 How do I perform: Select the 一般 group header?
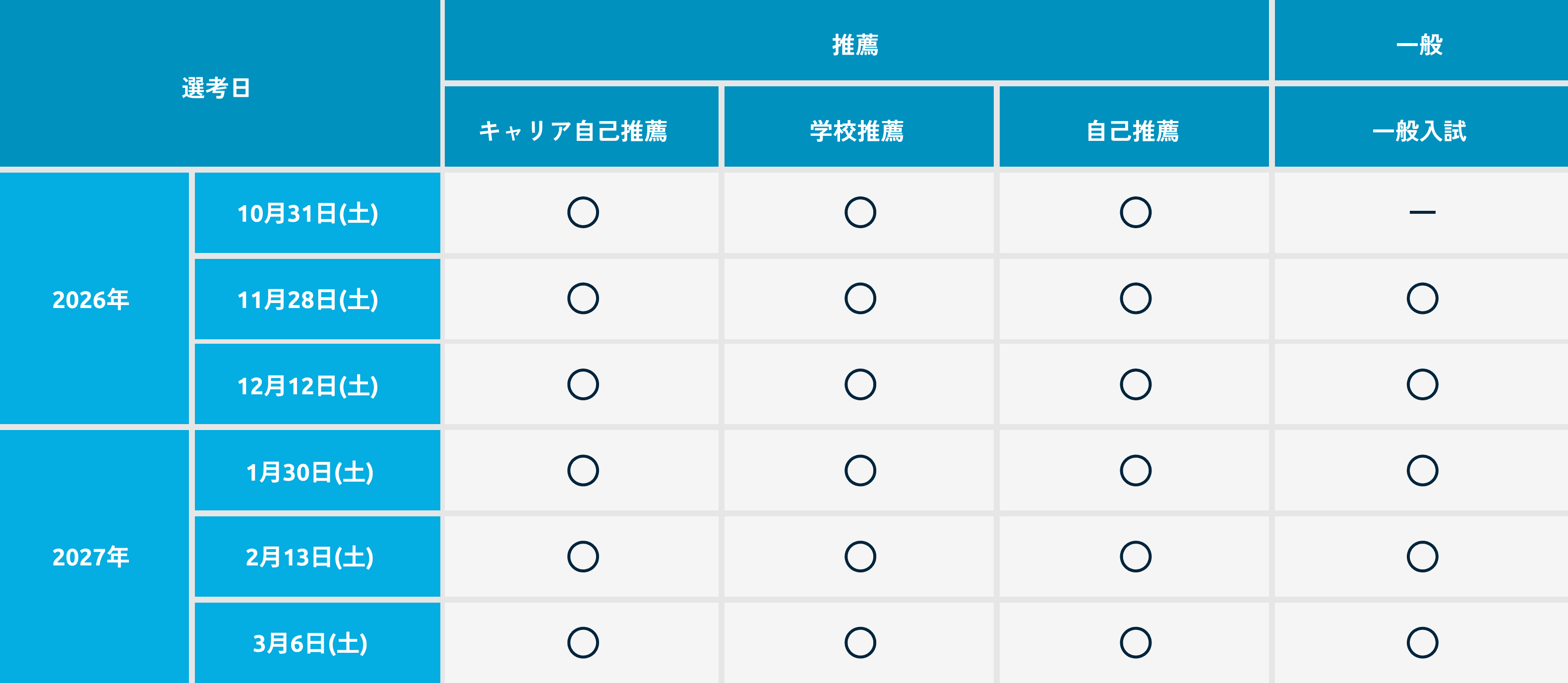(1419, 45)
